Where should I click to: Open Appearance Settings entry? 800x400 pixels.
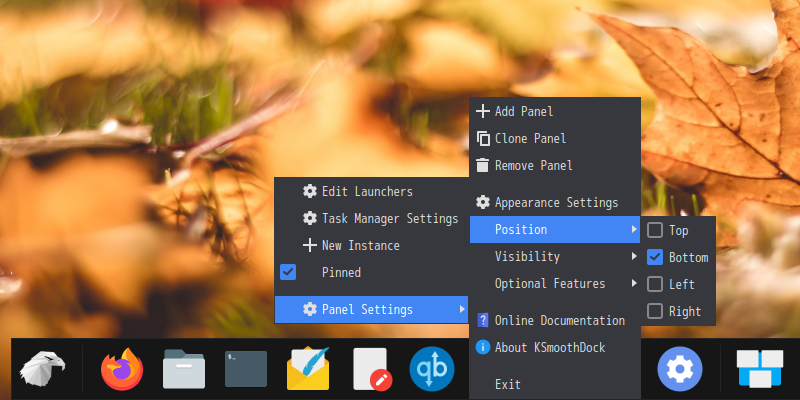pyautogui.click(x=555, y=203)
